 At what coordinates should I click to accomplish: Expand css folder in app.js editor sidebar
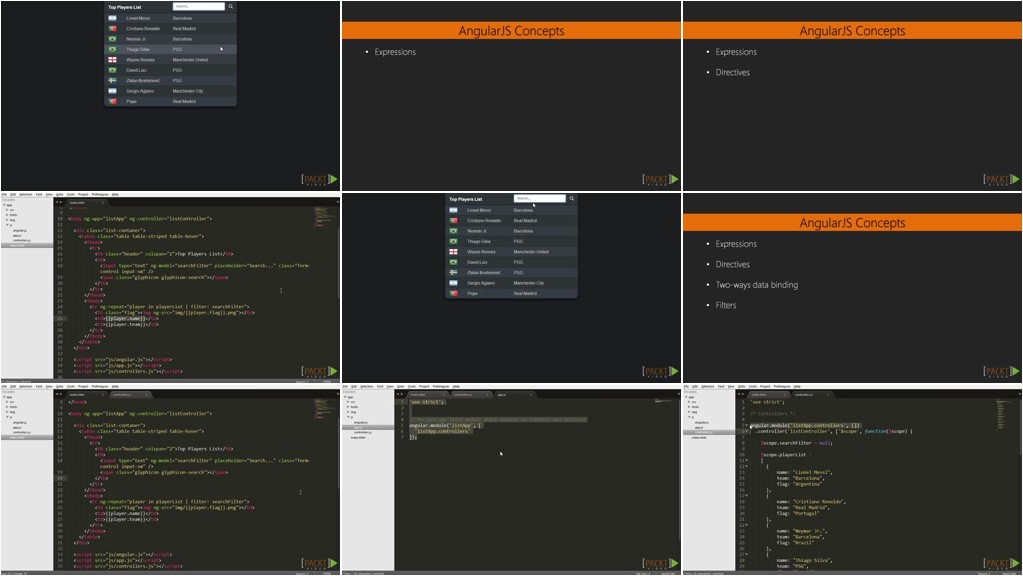click(348, 402)
